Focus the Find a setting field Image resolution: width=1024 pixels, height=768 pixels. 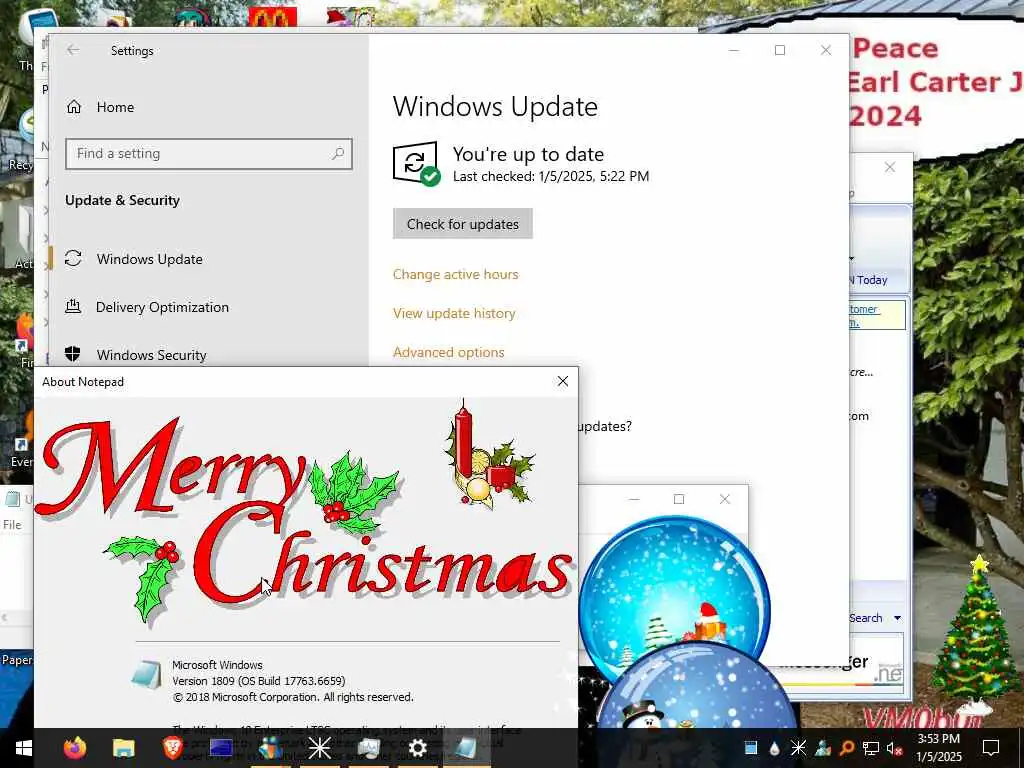[208, 153]
